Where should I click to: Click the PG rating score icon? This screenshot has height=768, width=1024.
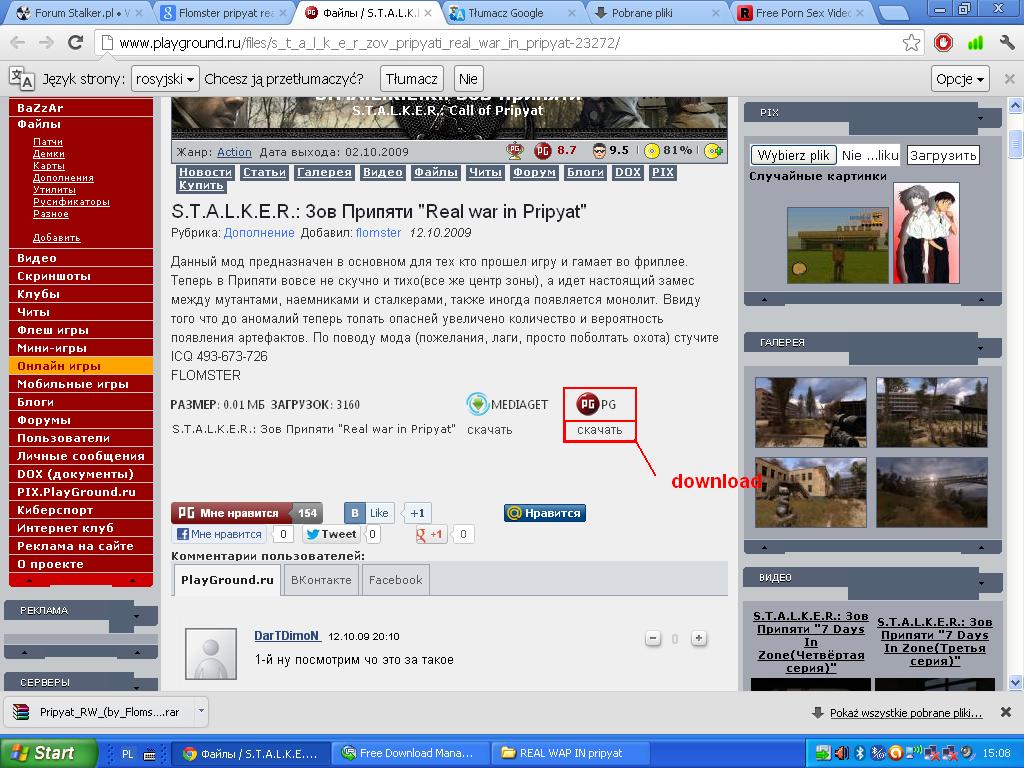(543, 151)
